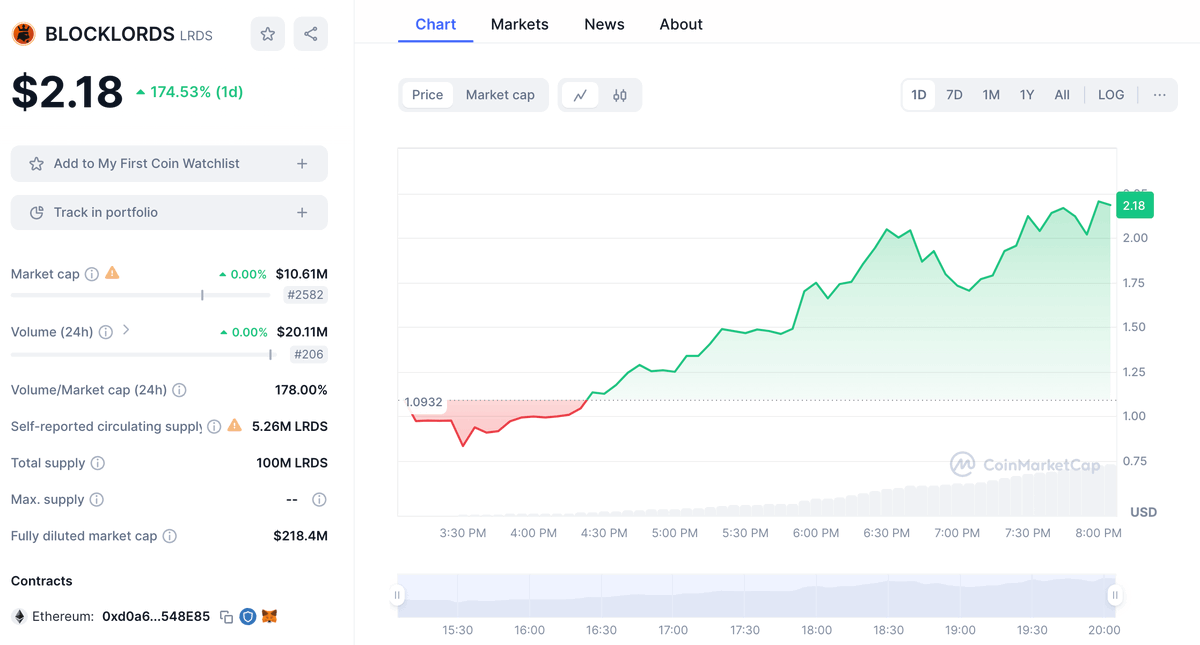
Task: Click the Market cap warning triangle
Action: [x=112, y=272]
